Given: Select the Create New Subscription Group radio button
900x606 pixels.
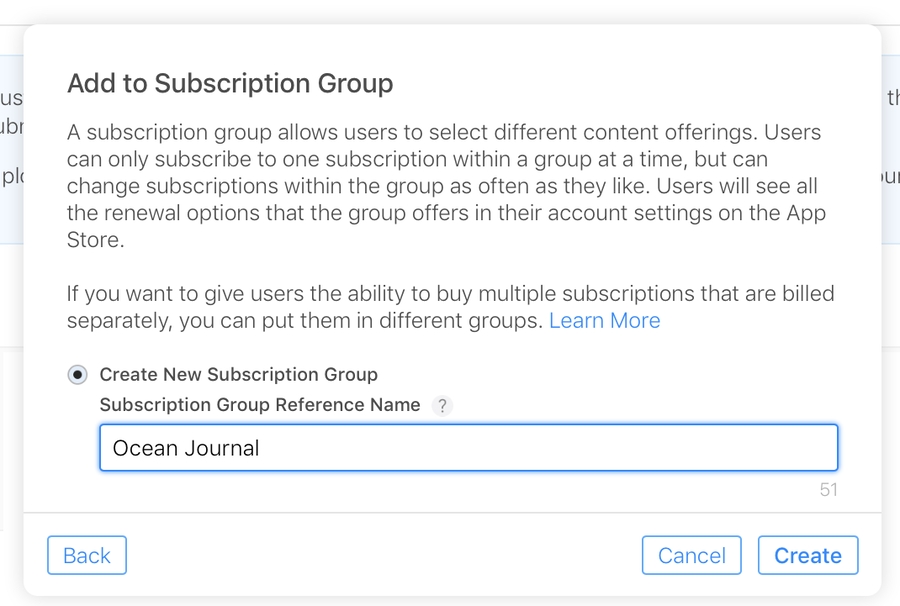Looking at the screenshot, I should tap(76, 374).
